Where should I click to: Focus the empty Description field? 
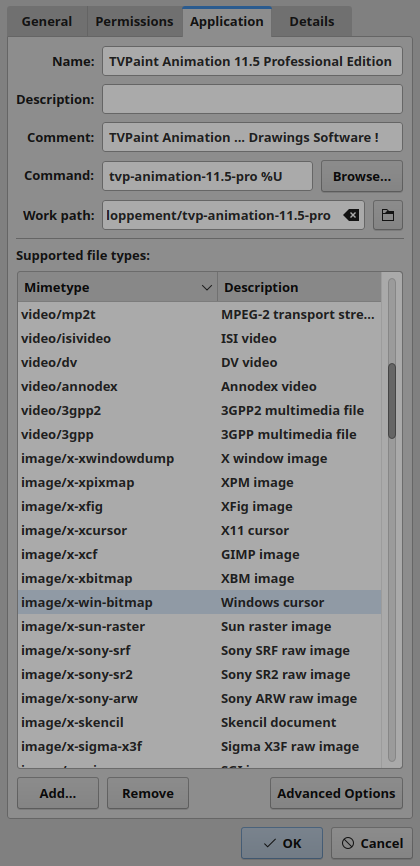pos(252,99)
